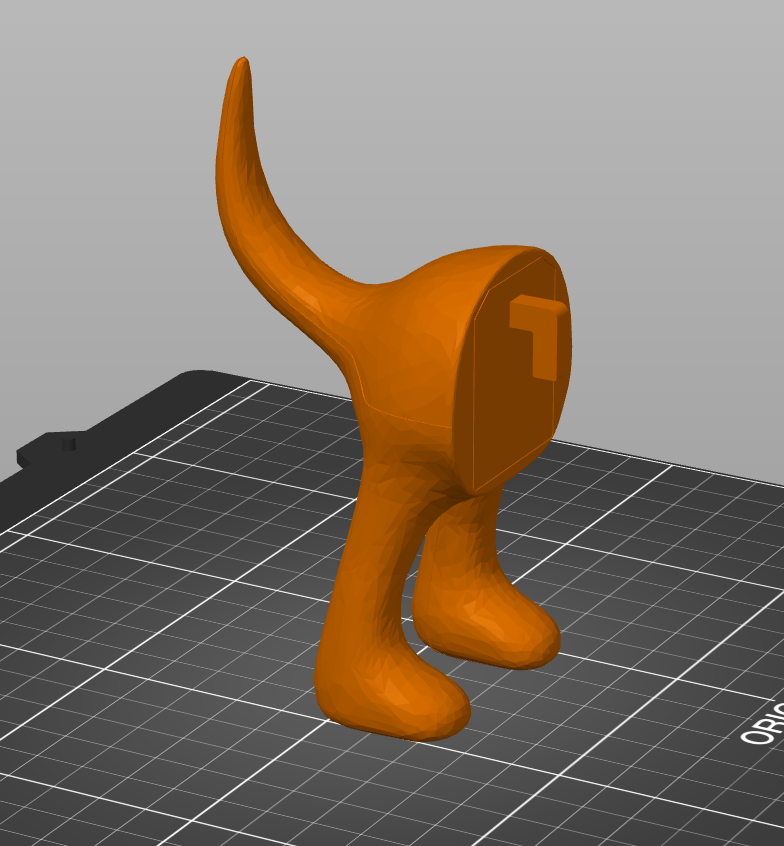784x846 pixels.
Task: Click the front foot nearest the camera
Action: 400,698
